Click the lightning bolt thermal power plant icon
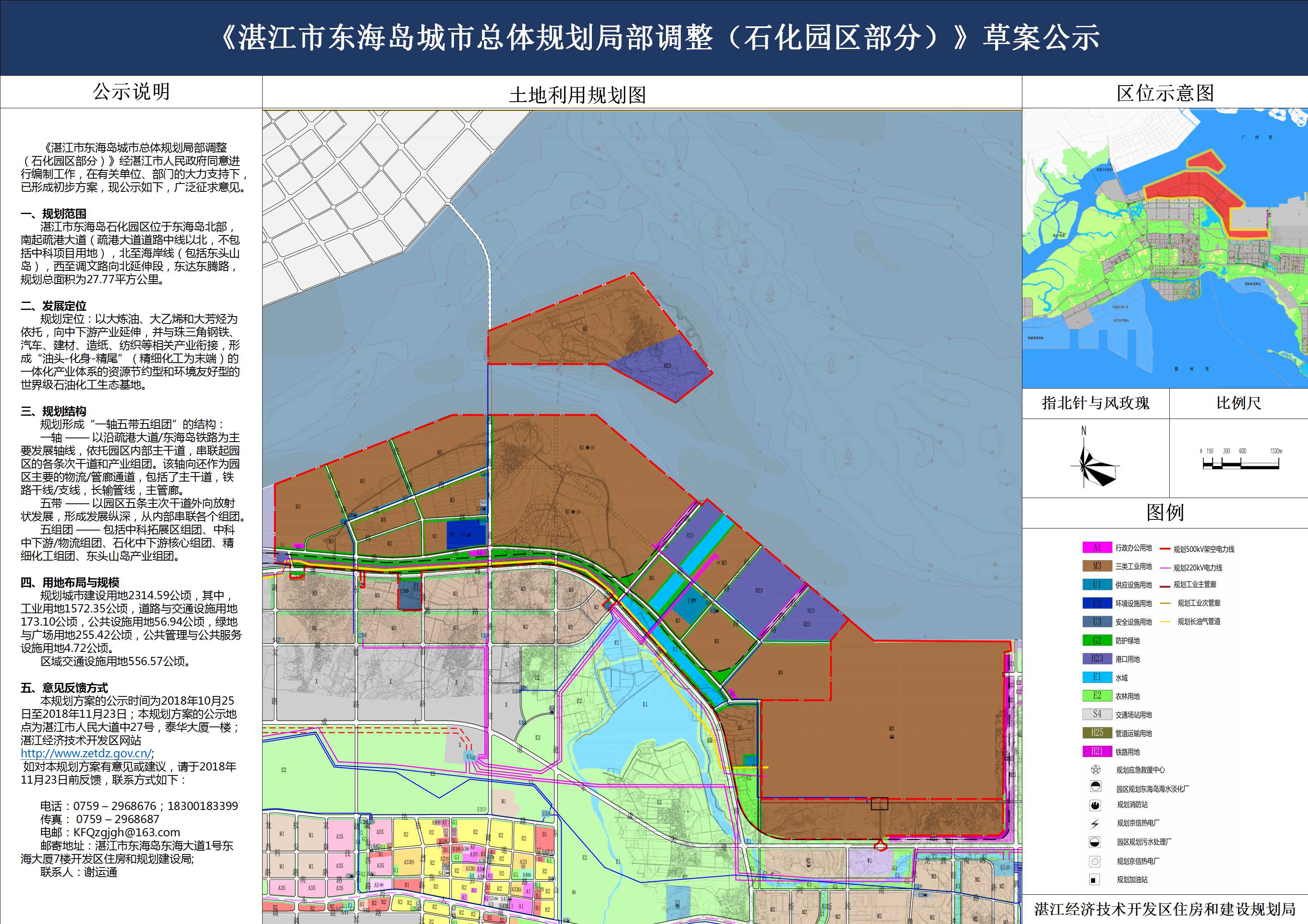The image size is (1308, 924). (x=1095, y=823)
